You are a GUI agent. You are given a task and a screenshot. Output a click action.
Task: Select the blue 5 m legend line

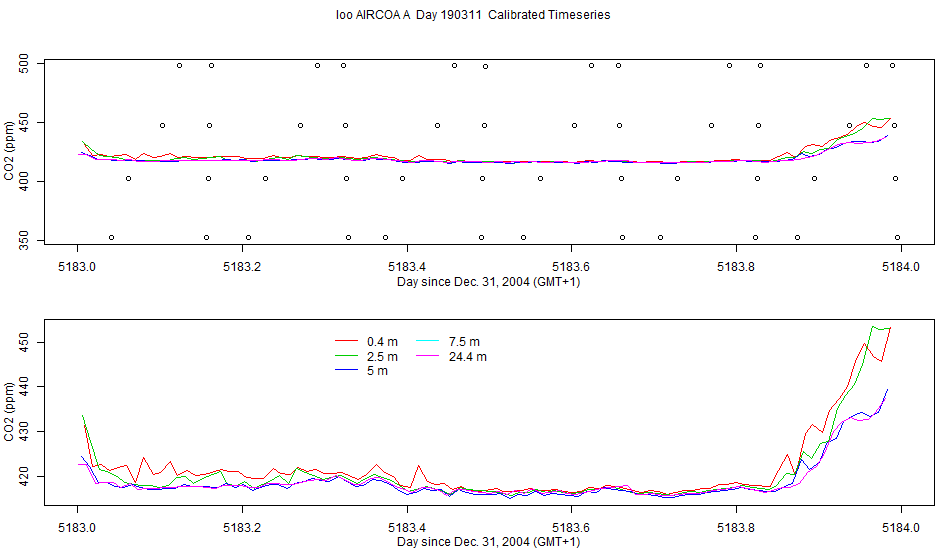click(x=347, y=371)
